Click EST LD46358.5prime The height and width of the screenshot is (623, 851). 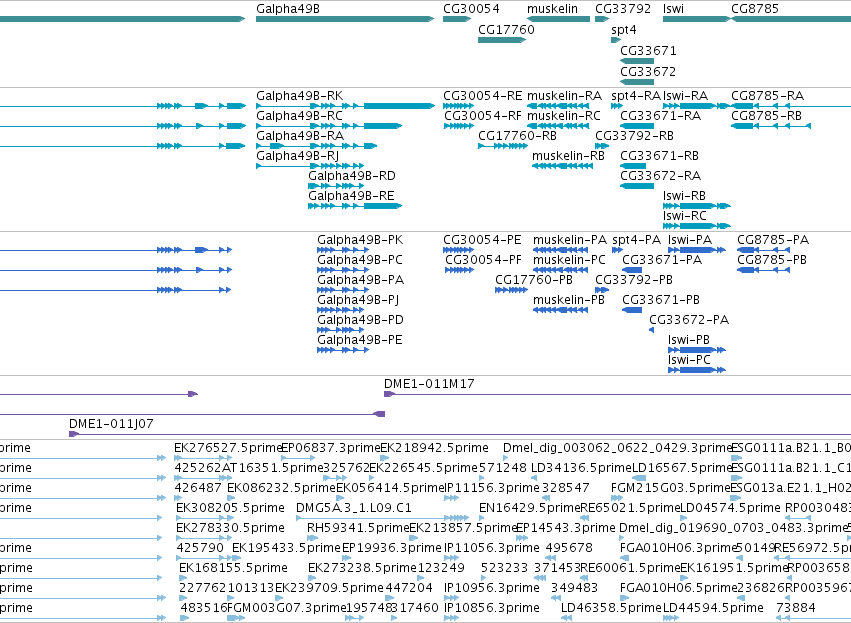pos(612,608)
